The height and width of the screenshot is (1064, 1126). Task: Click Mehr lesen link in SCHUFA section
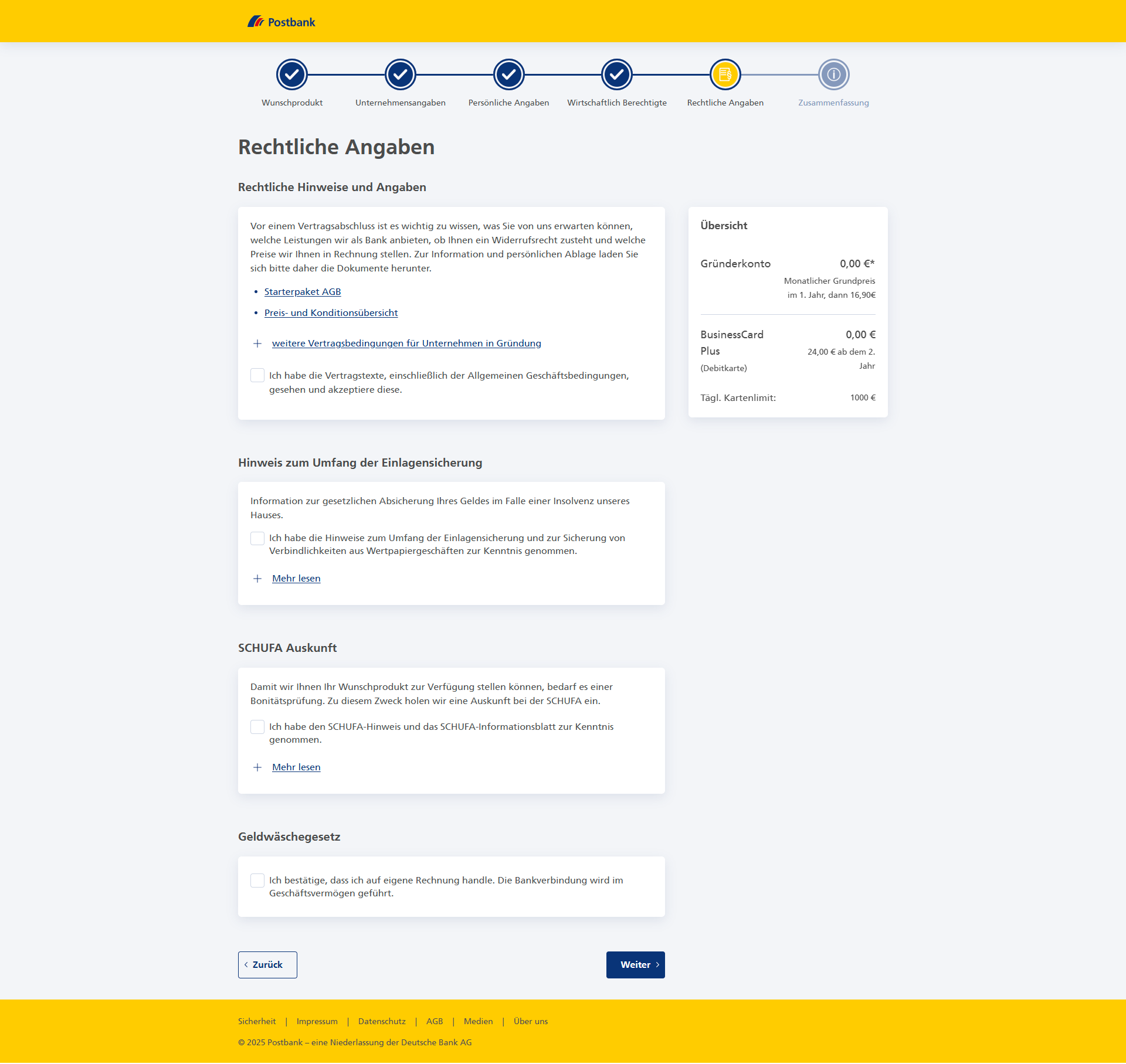(296, 767)
